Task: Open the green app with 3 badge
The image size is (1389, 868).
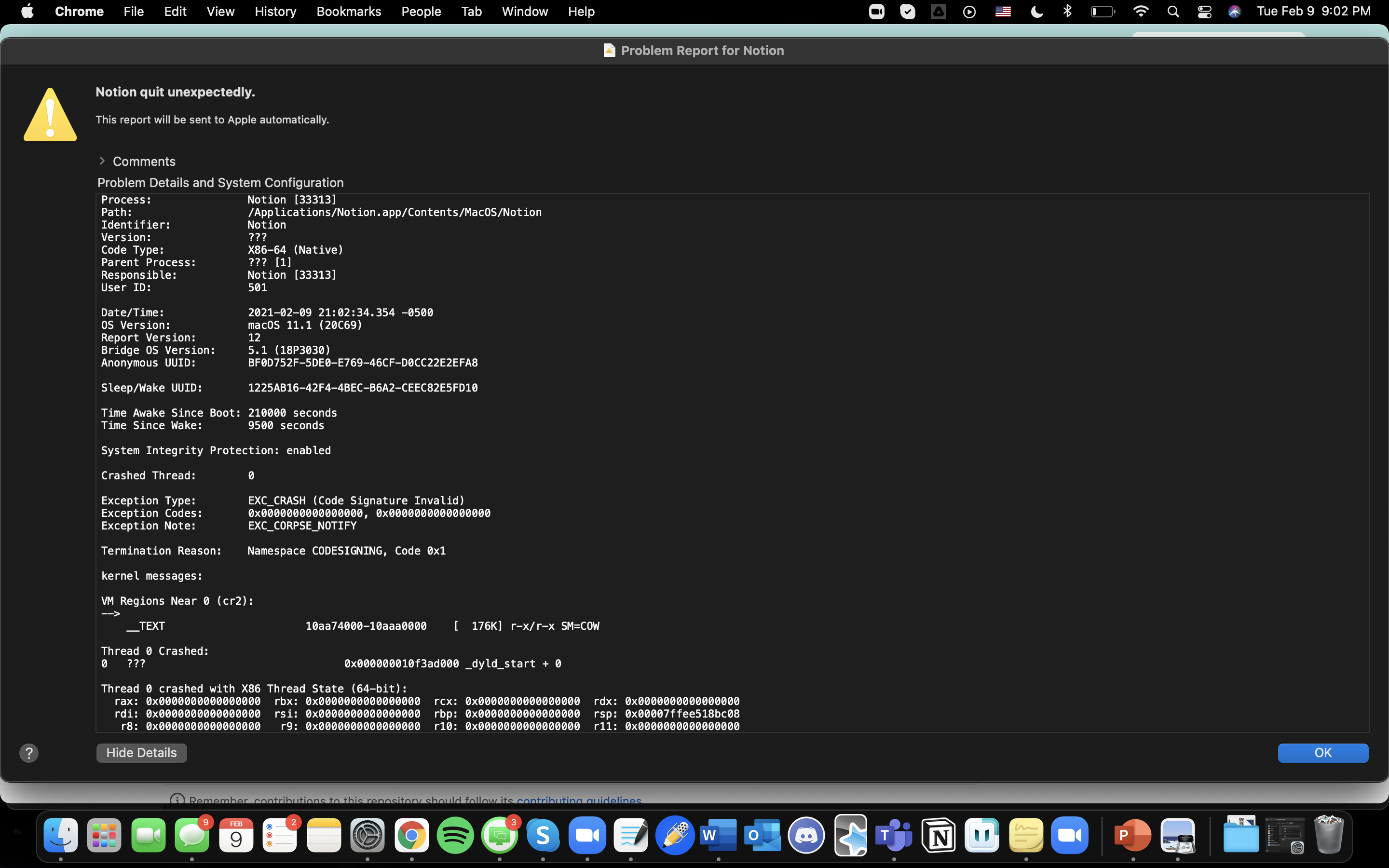Action: 499,835
